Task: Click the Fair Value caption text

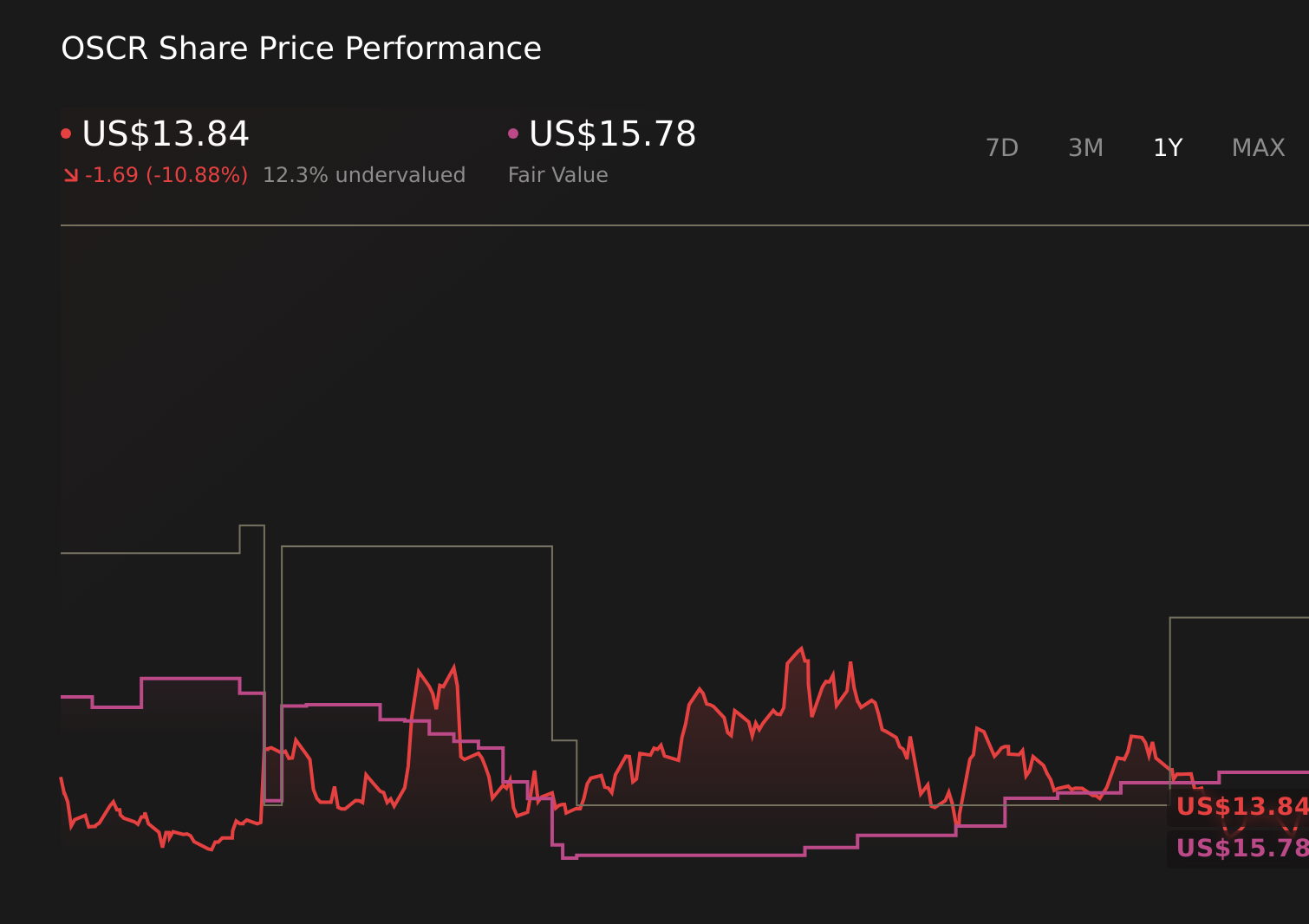Action: [x=557, y=174]
